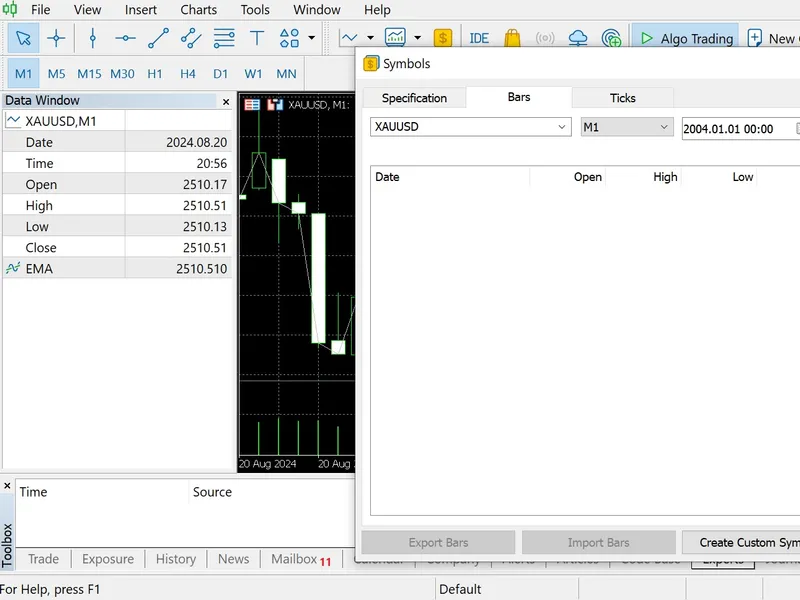The width and height of the screenshot is (800, 600).
Task: Switch chart to MN timeframe
Action: click(286, 74)
